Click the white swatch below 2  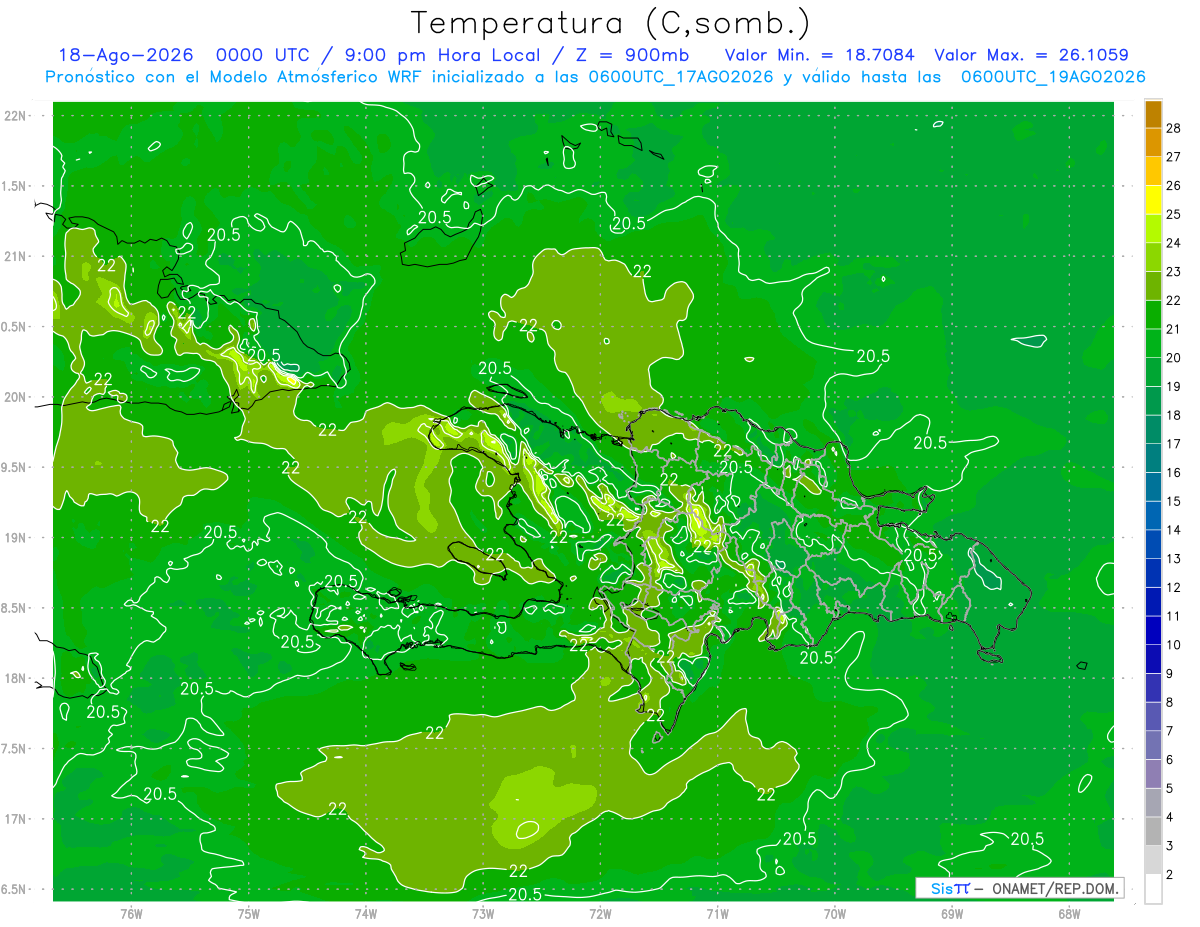[1153, 888]
